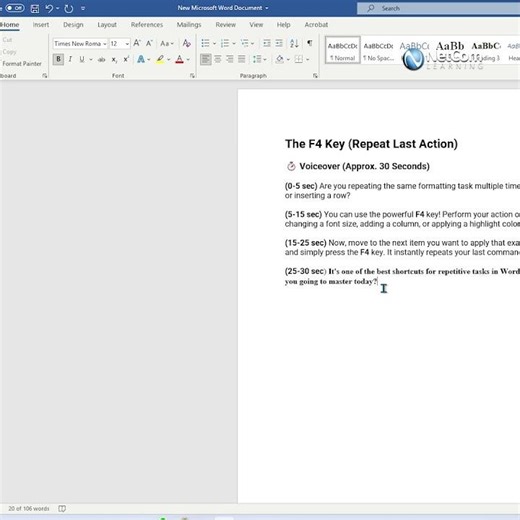Select the No Spacing style
Viewport: 520px width, 520px height.
click(378, 50)
